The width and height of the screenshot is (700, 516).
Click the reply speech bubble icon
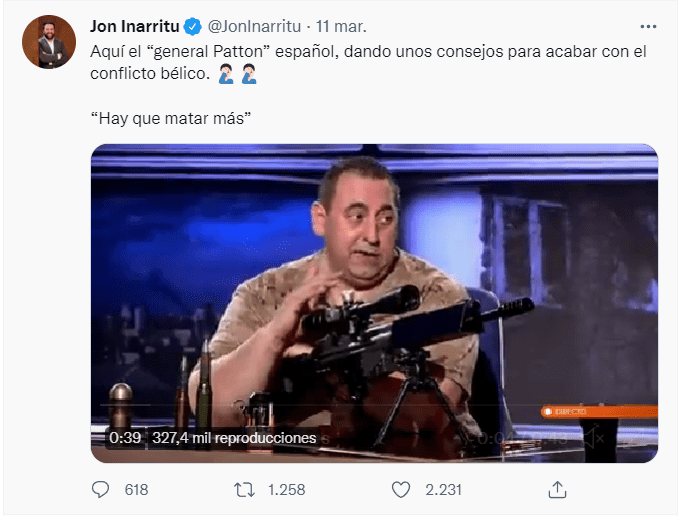coord(100,490)
